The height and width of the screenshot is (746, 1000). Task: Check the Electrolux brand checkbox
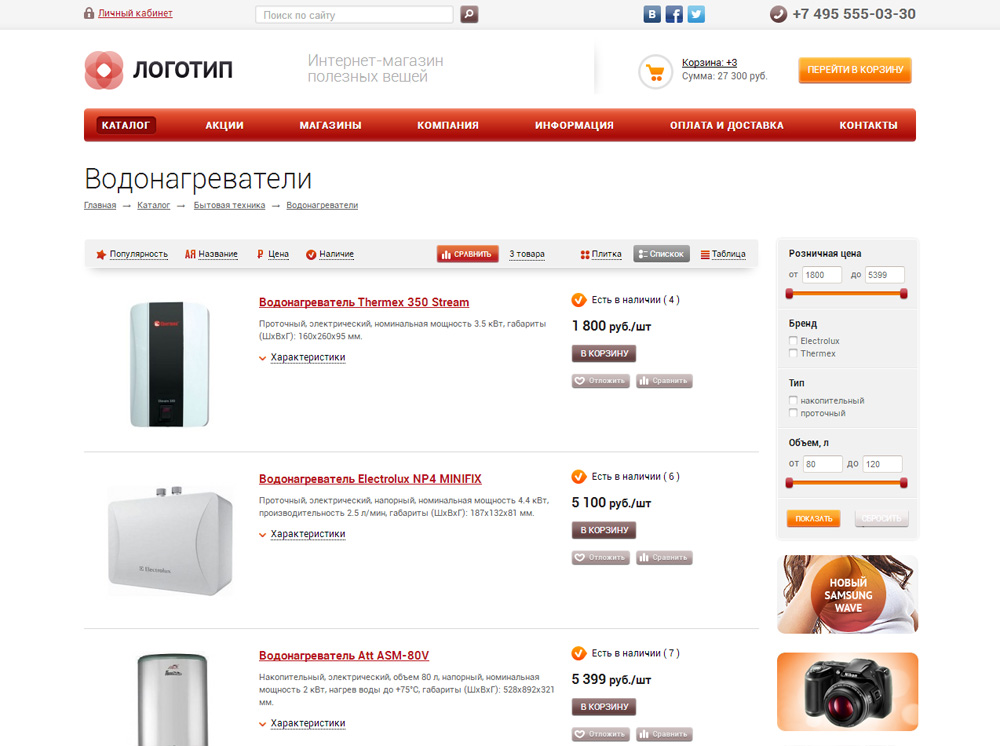tap(793, 340)
